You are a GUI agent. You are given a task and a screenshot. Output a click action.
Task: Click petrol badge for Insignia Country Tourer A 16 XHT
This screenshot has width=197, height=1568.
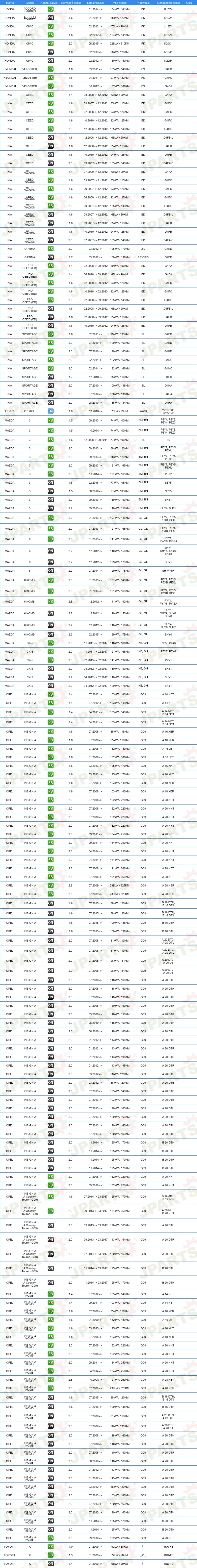coord(51,1197)
